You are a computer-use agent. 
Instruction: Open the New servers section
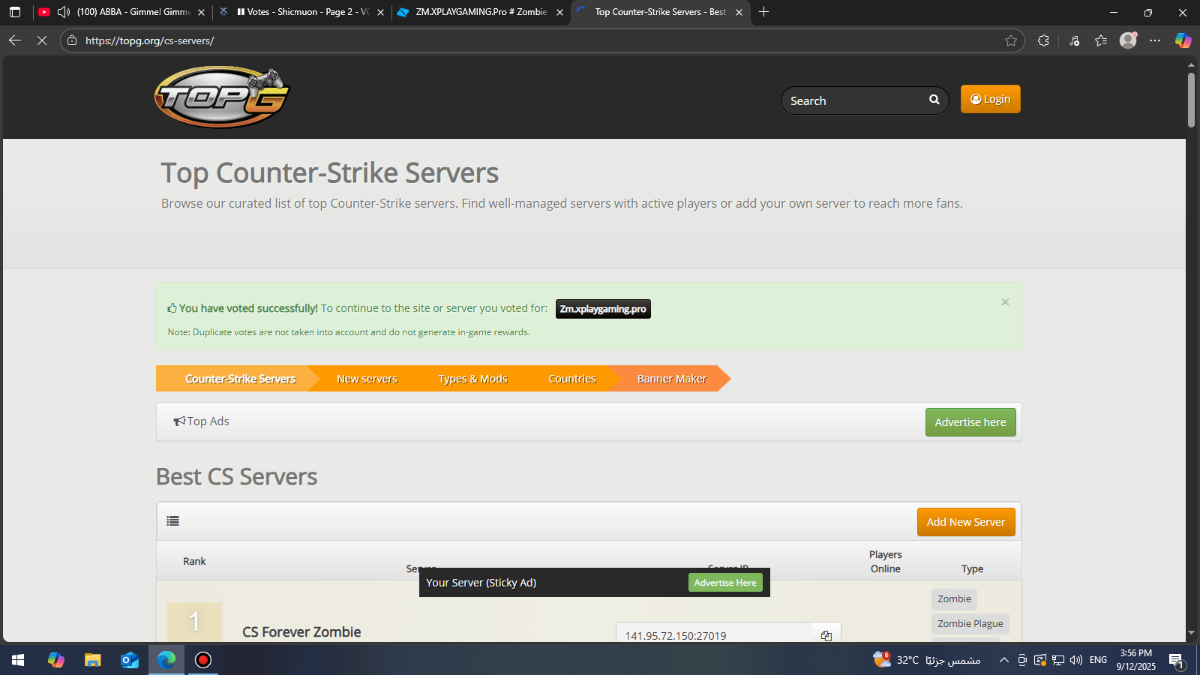(x=366, y=379)
